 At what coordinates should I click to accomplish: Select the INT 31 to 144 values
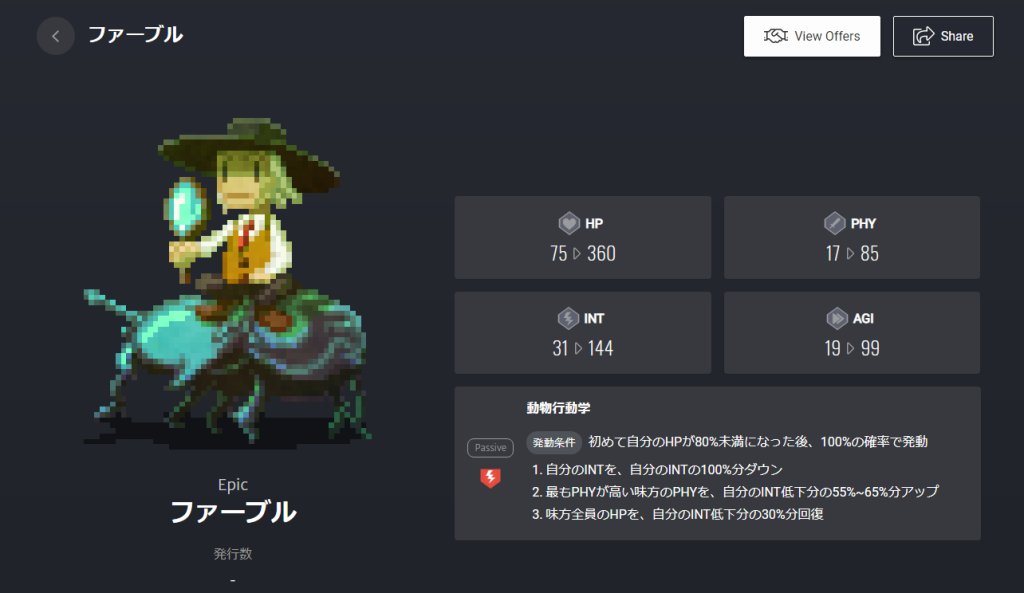[x=583, y=348]
